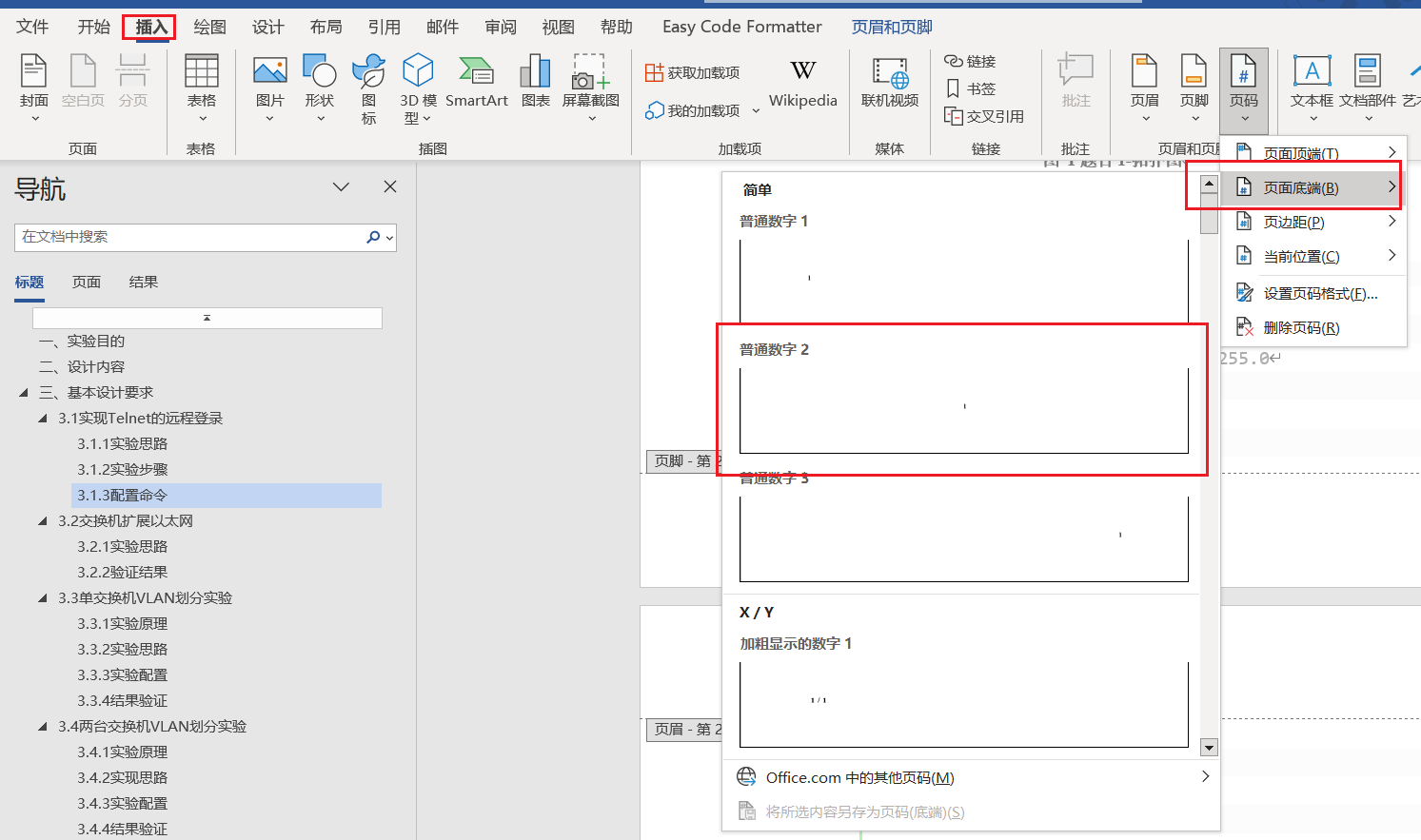
Task: Collapse the 3.1实现Telnet的远程登录 heading
Action: point(43,418)
